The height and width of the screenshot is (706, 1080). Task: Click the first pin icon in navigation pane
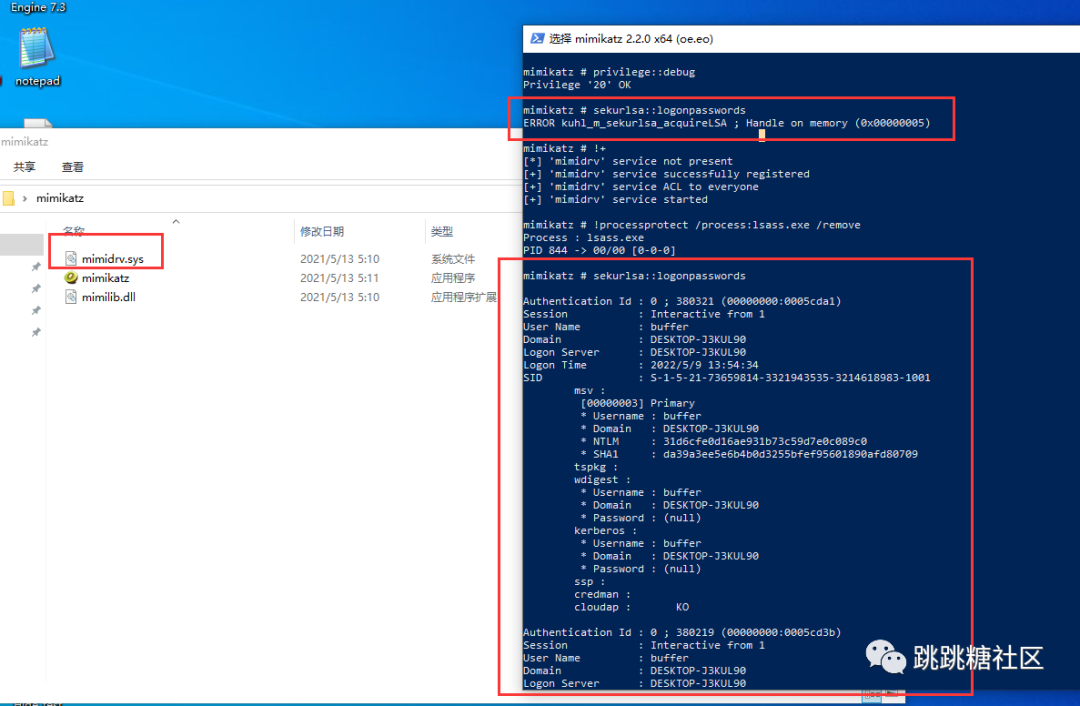pos(36,267)
